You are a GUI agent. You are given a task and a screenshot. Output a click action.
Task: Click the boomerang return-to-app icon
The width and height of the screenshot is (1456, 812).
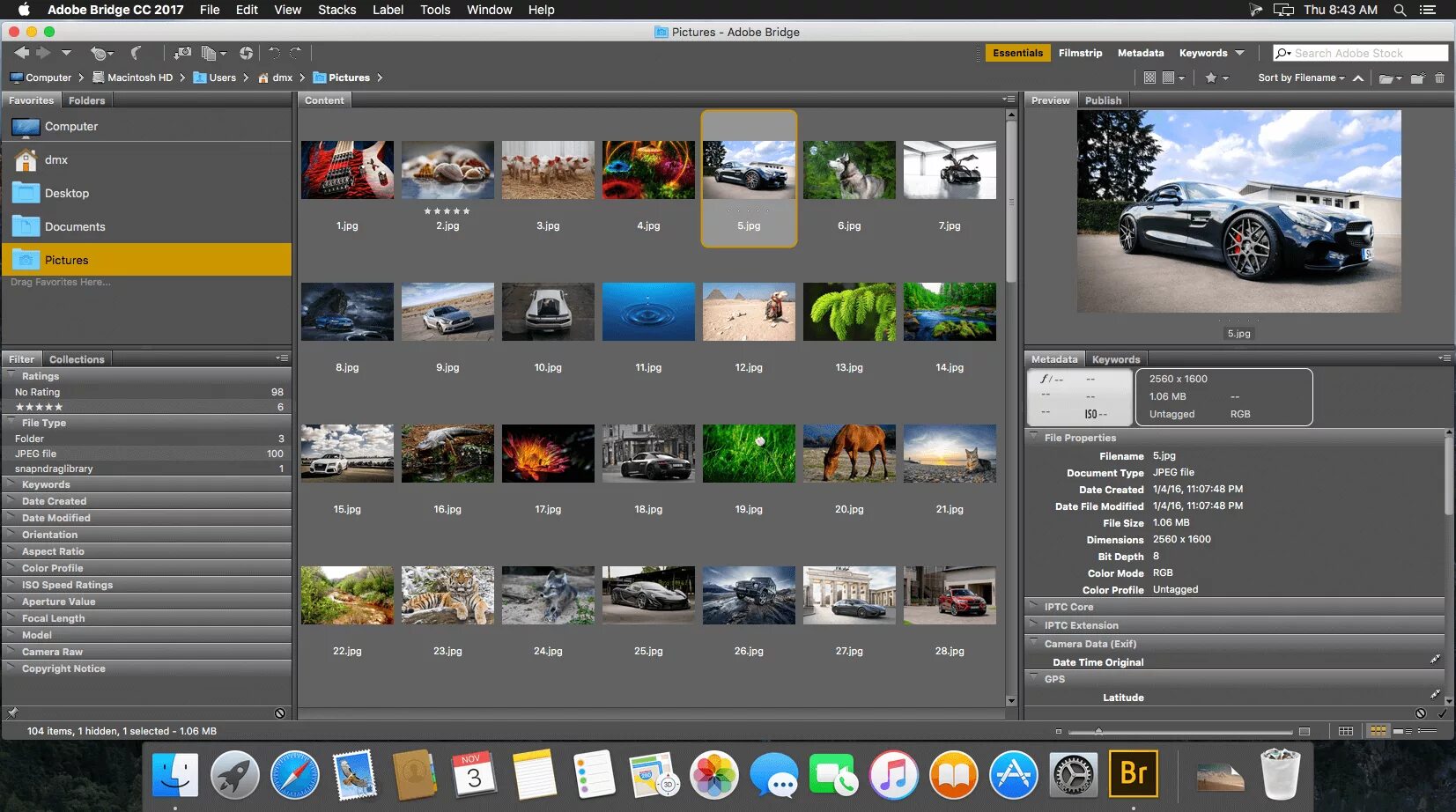tap(137, 53)
